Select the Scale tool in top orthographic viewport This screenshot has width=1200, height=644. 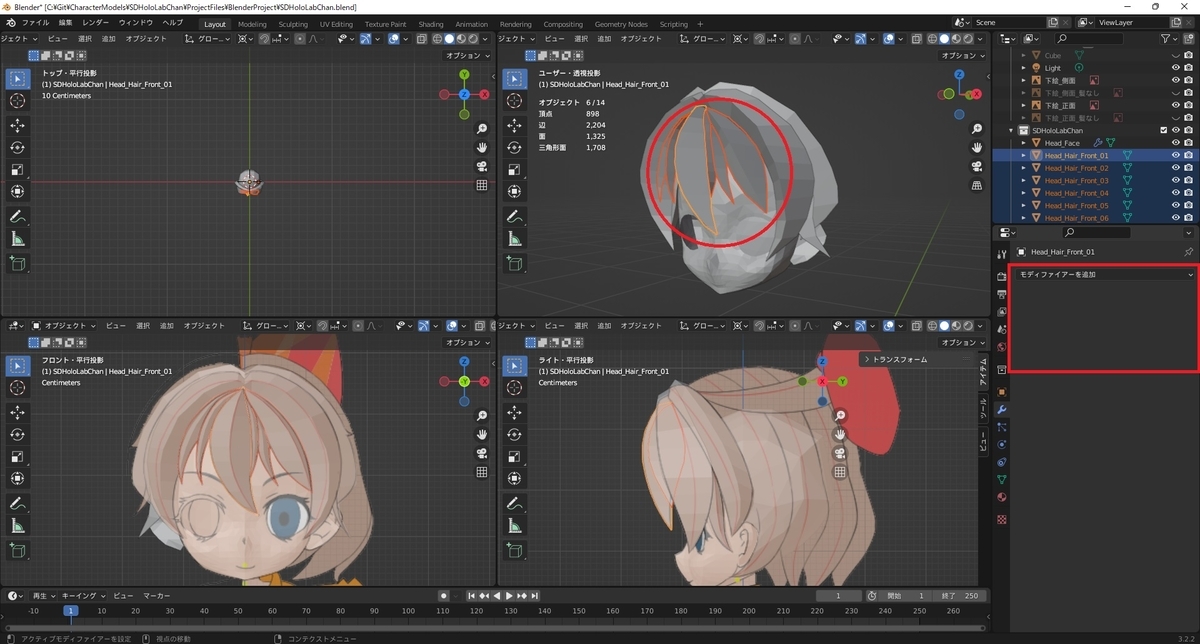18,169
